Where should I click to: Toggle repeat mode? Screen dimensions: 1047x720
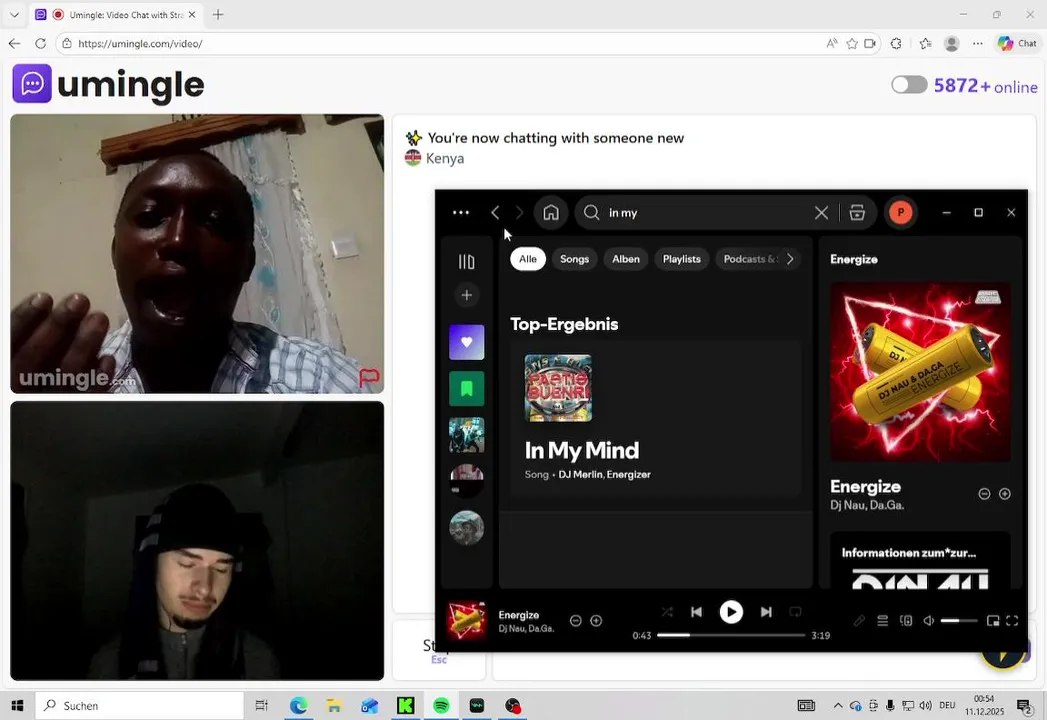[x=795, y=612]
